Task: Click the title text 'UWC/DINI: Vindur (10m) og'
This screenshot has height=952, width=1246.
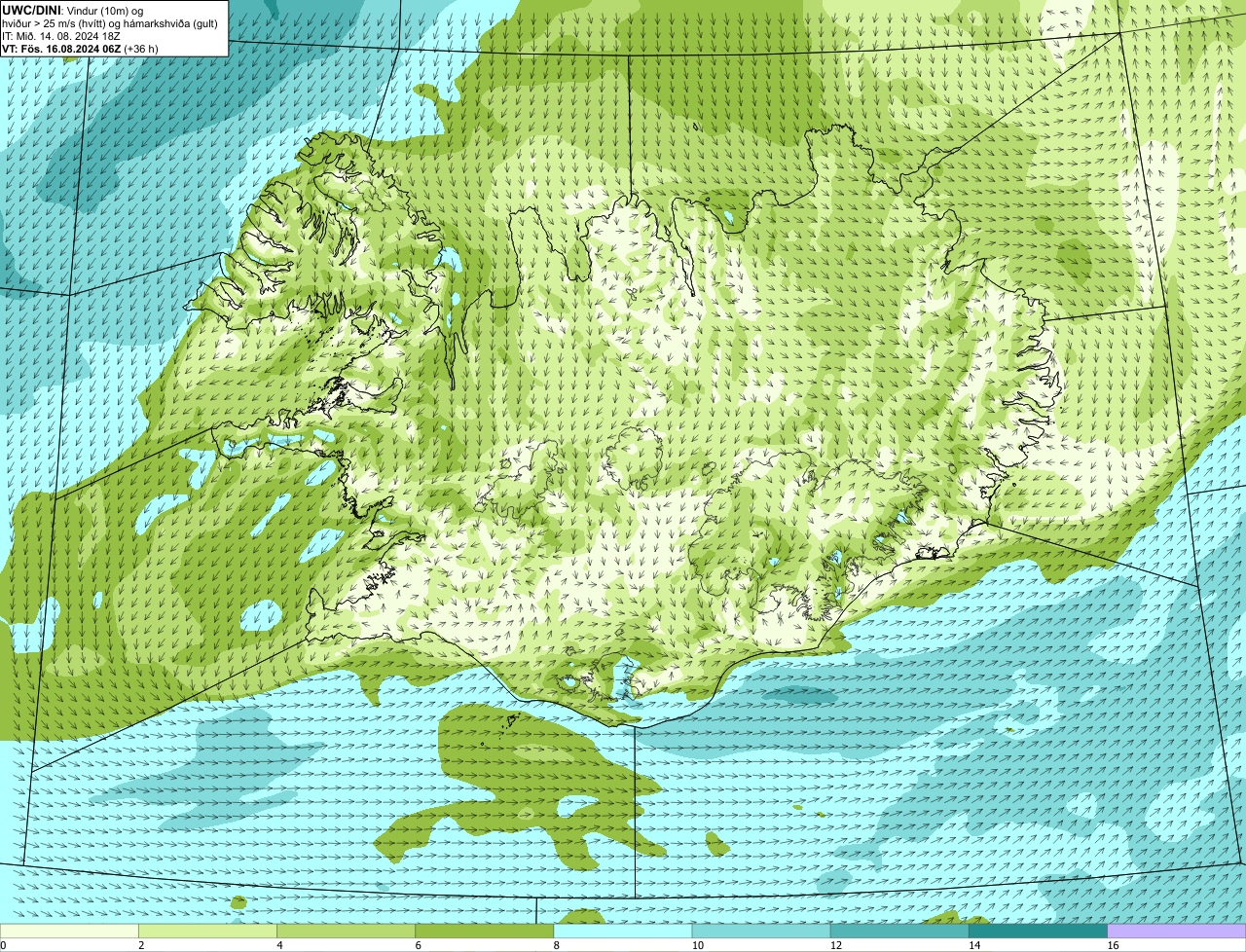Action: tap(73, 10)
